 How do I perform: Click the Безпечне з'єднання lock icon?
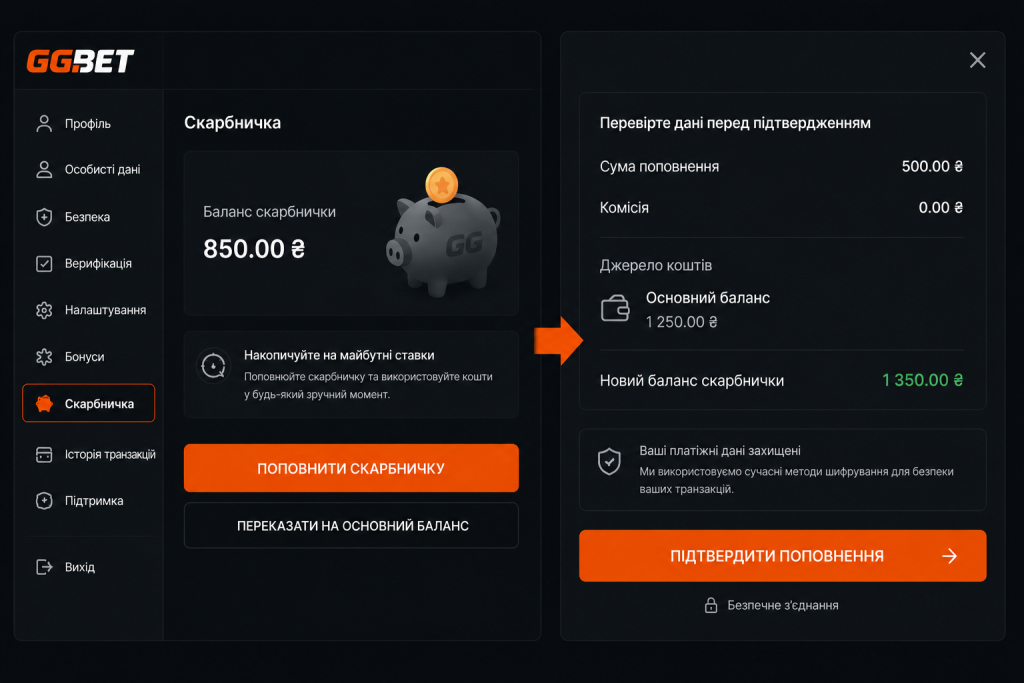tap(711, 605)
